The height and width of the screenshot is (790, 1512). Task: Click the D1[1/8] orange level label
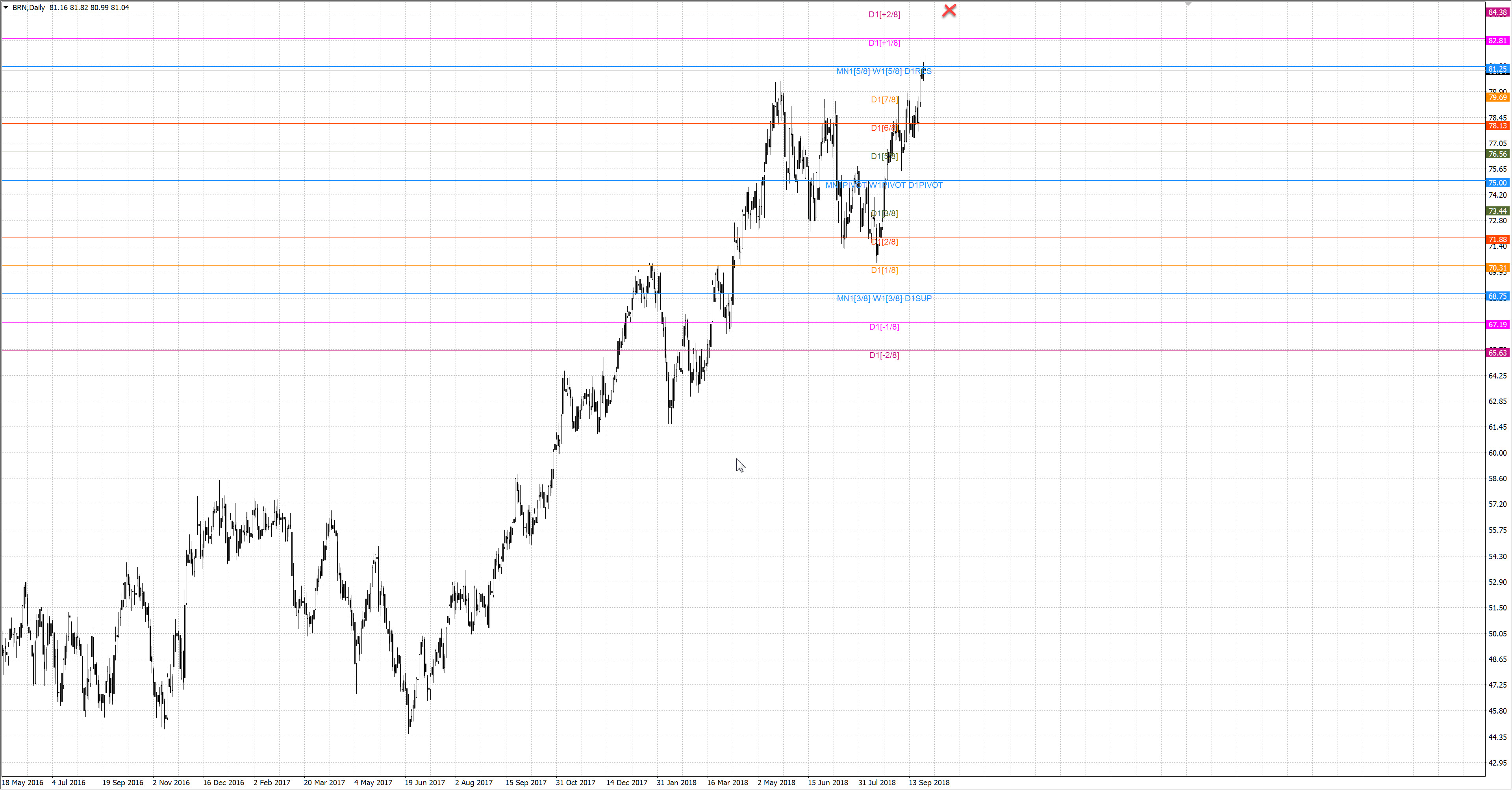coord(884,270)
